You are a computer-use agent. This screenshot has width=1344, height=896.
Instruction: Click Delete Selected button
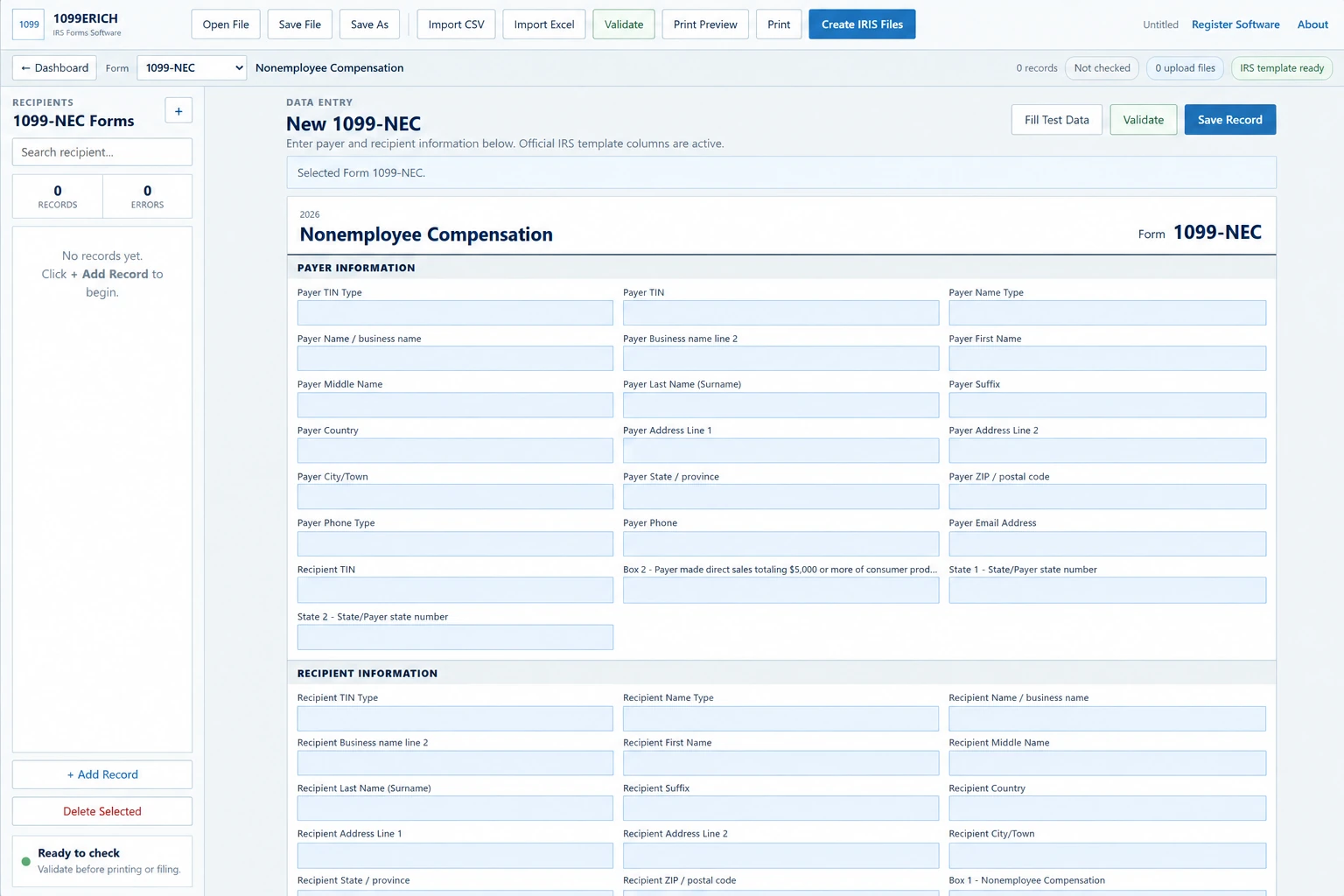click(102, 811)
